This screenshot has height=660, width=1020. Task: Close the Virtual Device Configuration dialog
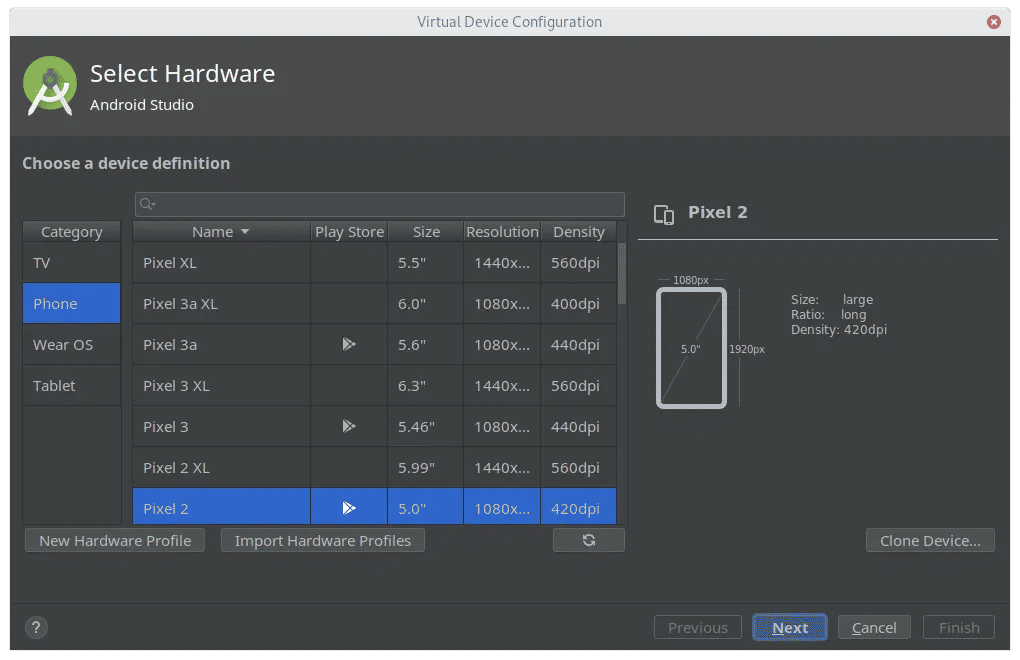pyautogui.click(x=993, y=22)
